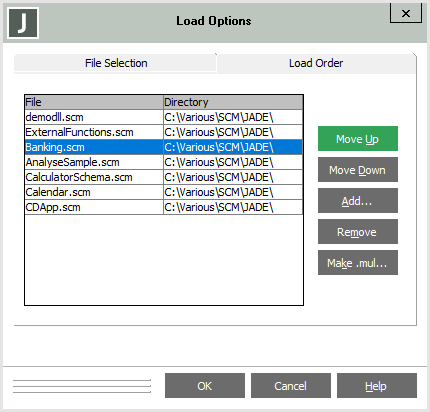430x412 pixels.
Task: Open the Add... file dialog
Action: (358, 201)
